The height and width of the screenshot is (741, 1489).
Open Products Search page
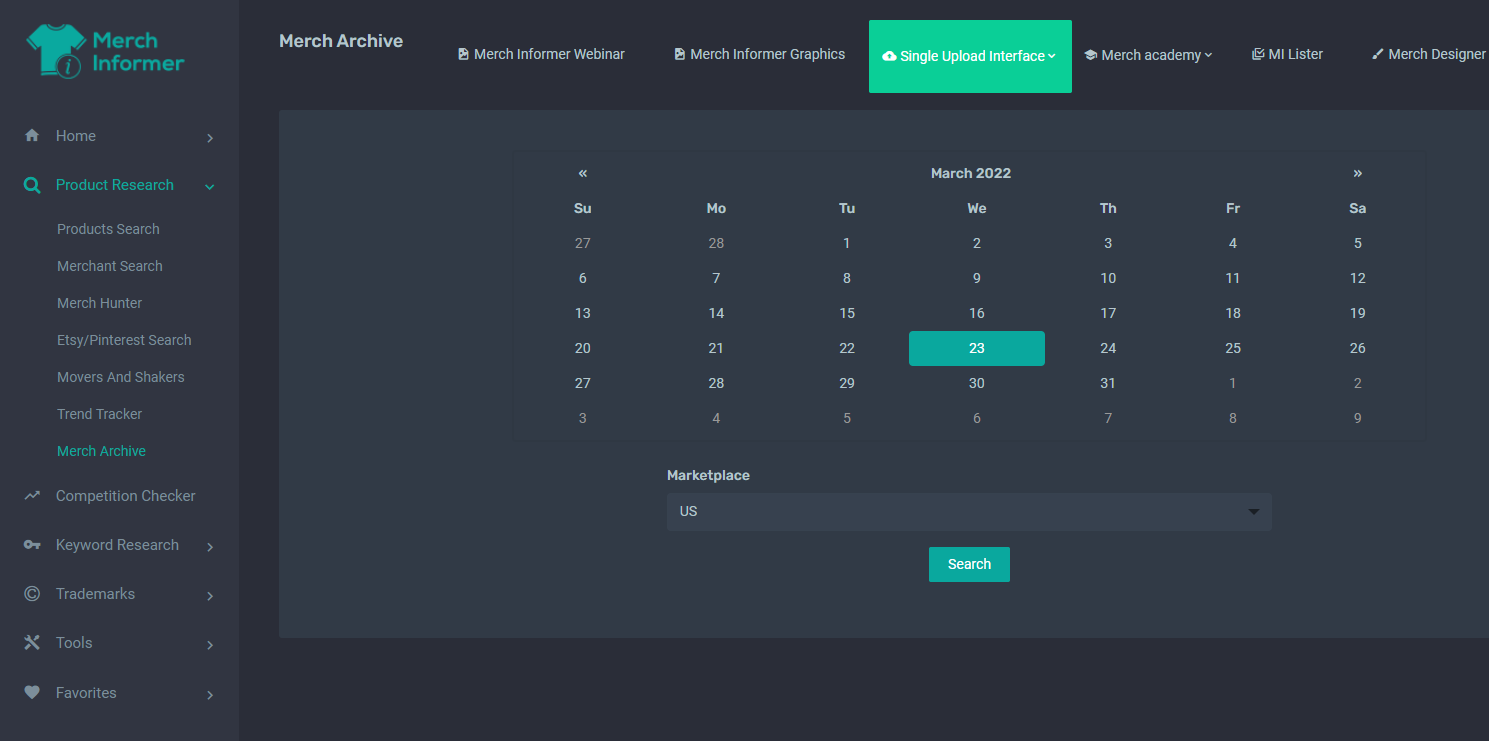pyautogui.click(x=108, y=229)
